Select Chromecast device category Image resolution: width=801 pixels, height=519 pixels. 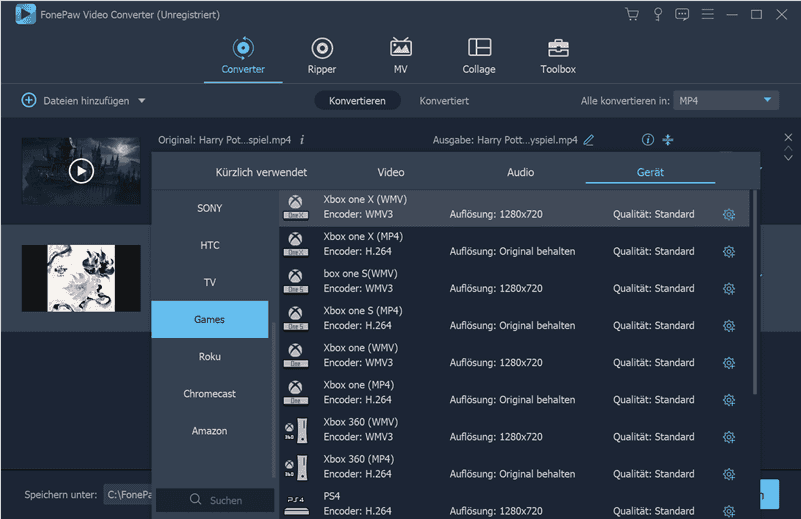pos(209,393)
